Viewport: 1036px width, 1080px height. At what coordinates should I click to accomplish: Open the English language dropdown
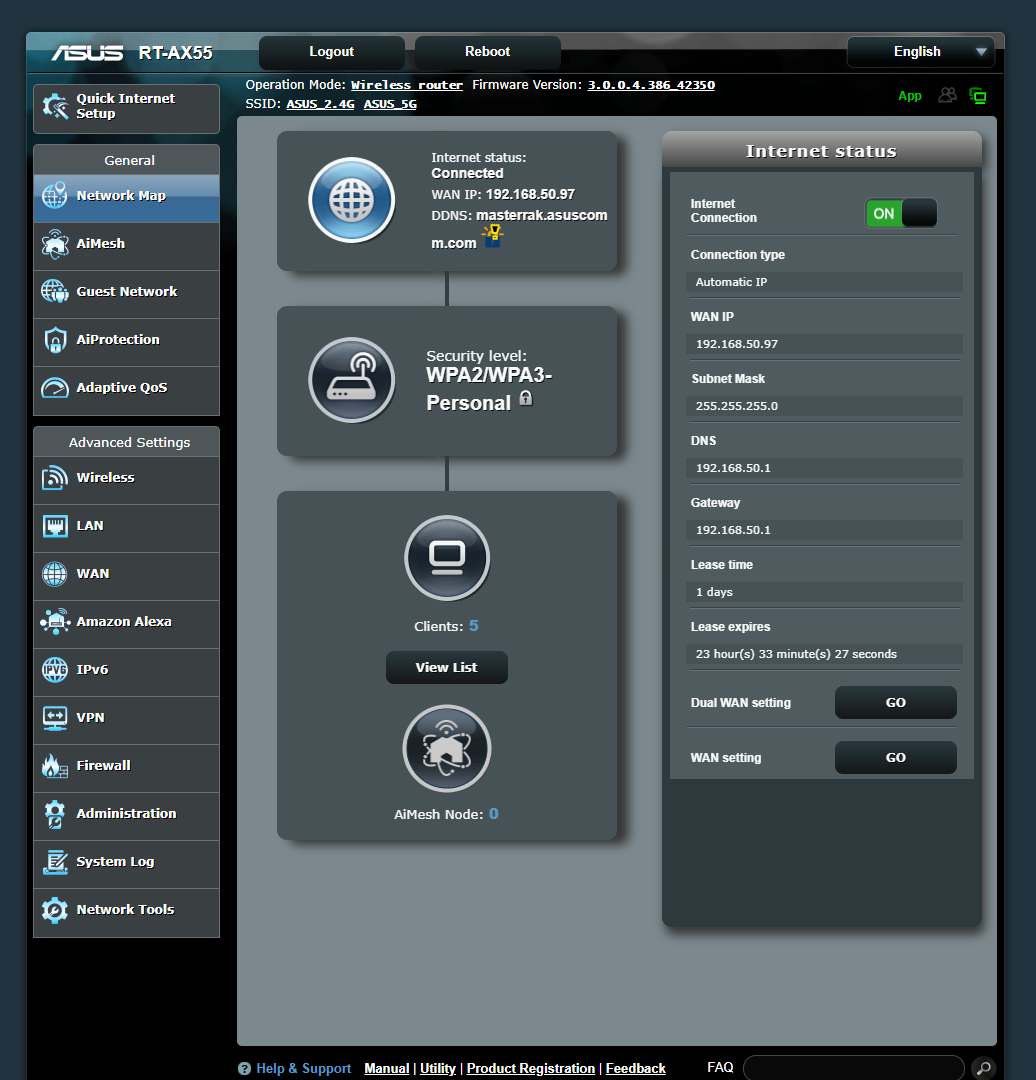click(921, 52)
